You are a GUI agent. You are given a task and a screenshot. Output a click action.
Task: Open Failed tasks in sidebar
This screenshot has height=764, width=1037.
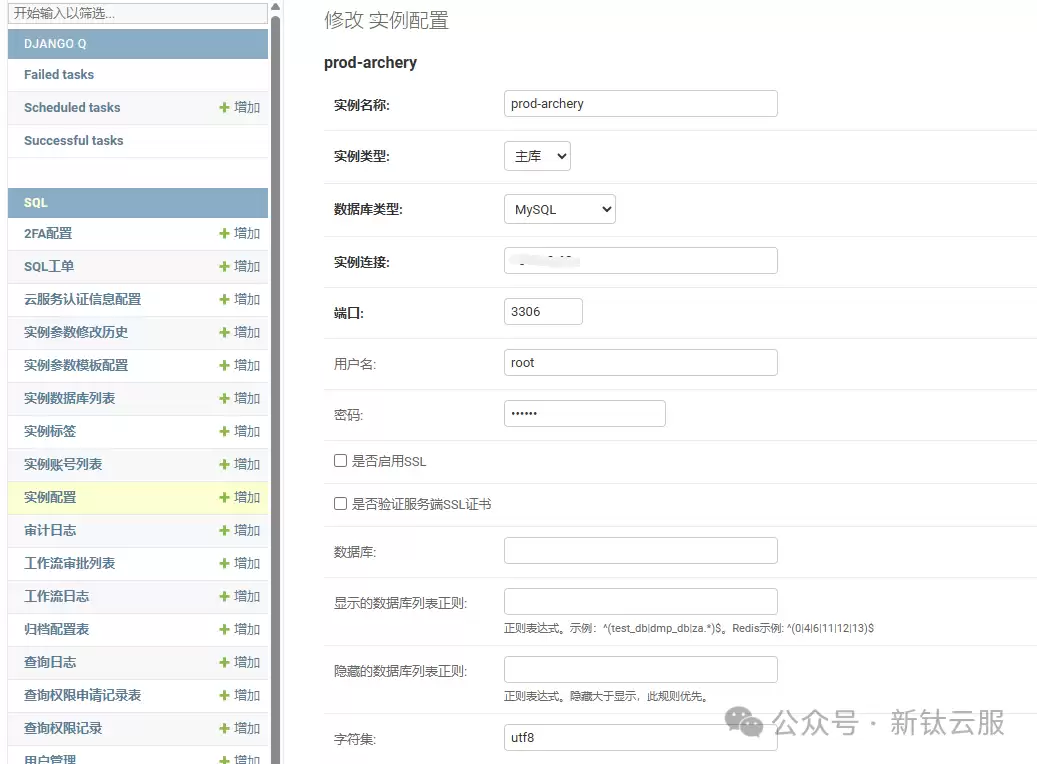click(x=59, y=75)
